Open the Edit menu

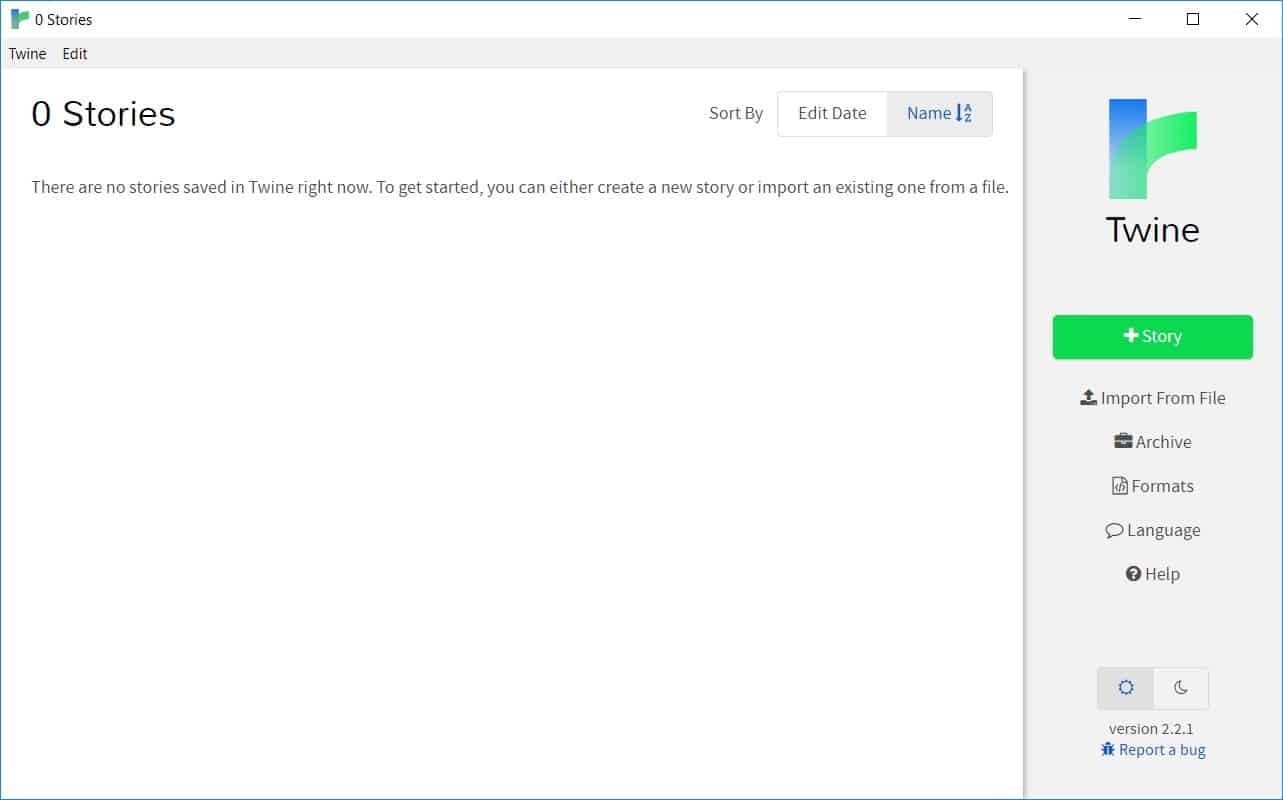pyautogui.click(x=75, y=54)
